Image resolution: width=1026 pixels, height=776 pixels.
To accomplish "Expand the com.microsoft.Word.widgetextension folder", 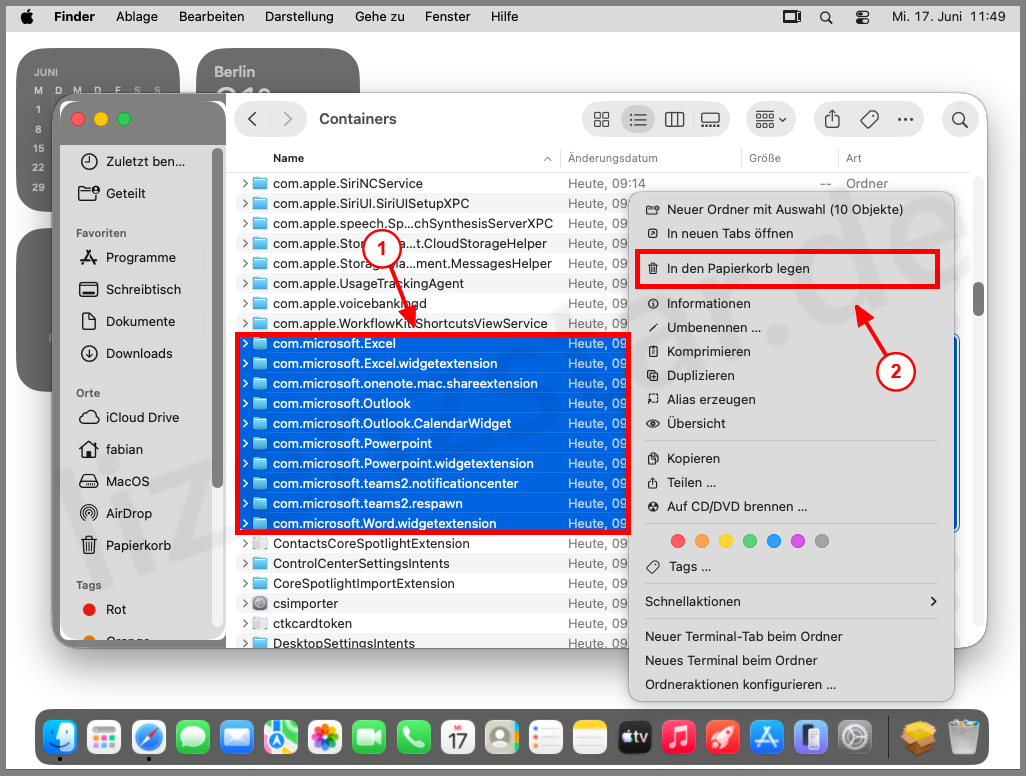I will click(x=245, y=523).
